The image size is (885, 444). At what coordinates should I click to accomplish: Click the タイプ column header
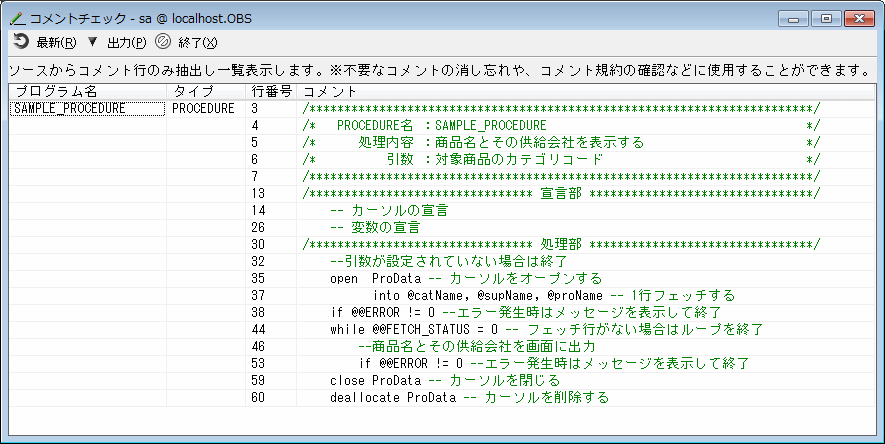(x=193, y=92)
